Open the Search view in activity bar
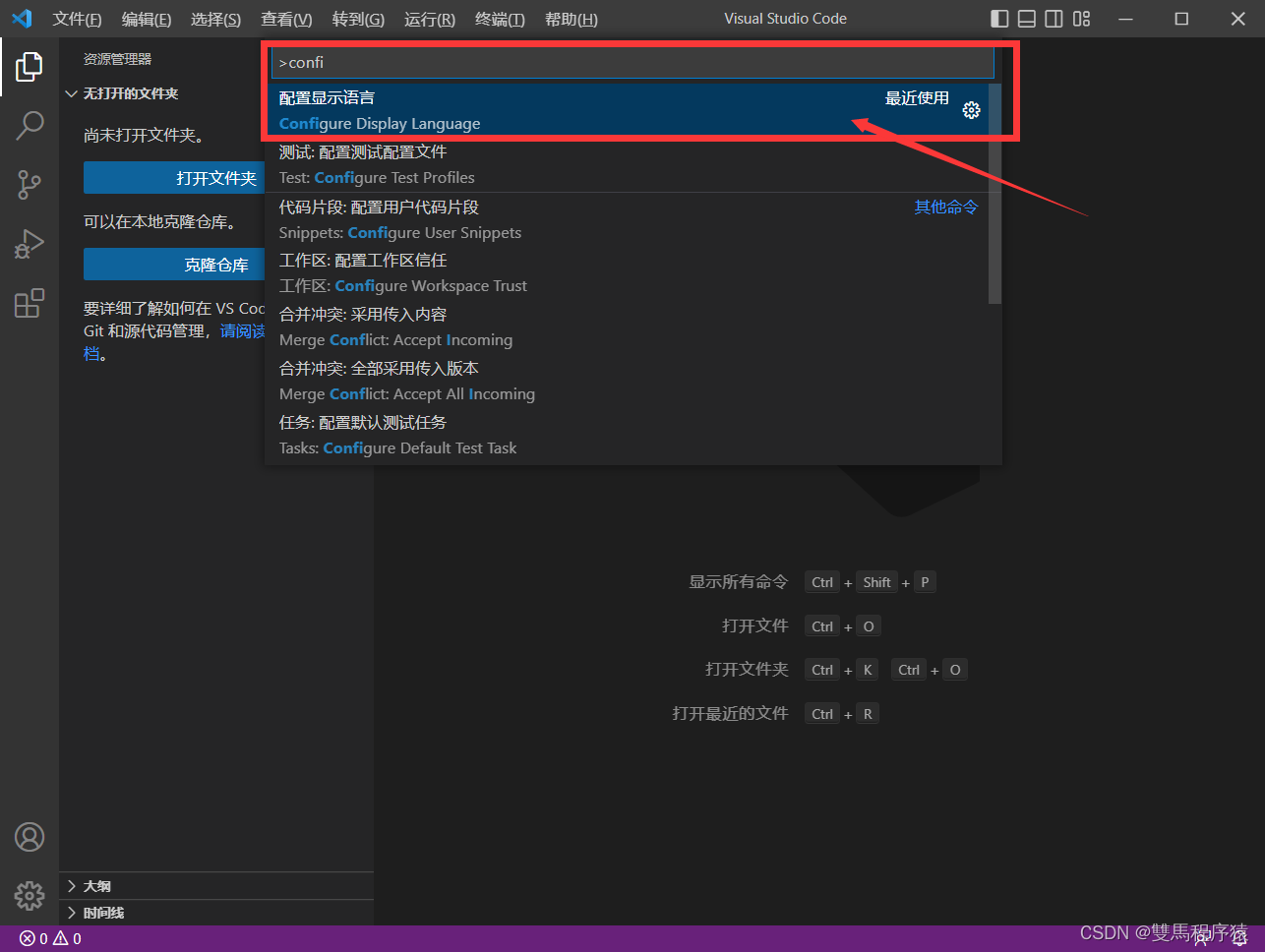This screenshot has height=952, width=1265. (30, 125)
